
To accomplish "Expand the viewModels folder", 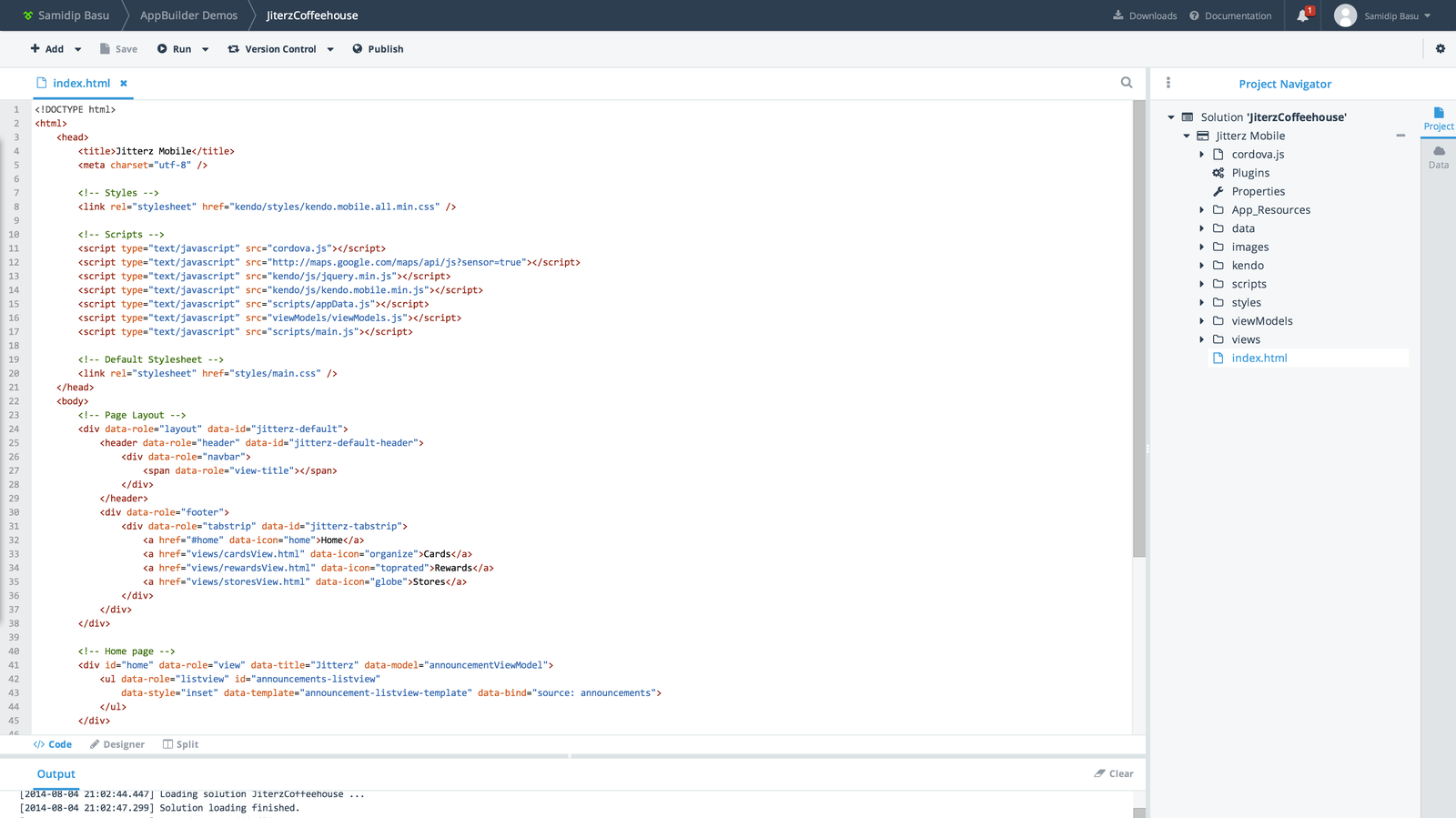I will pyautogui.click(x=1201, y=321).
